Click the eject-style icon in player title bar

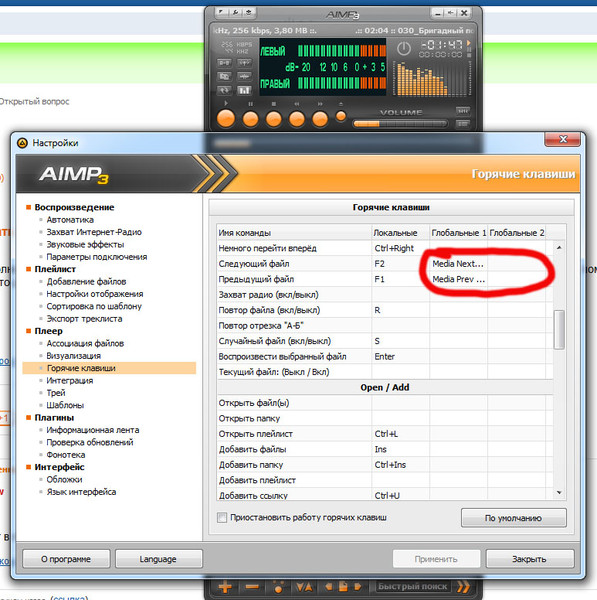(248, 12)
